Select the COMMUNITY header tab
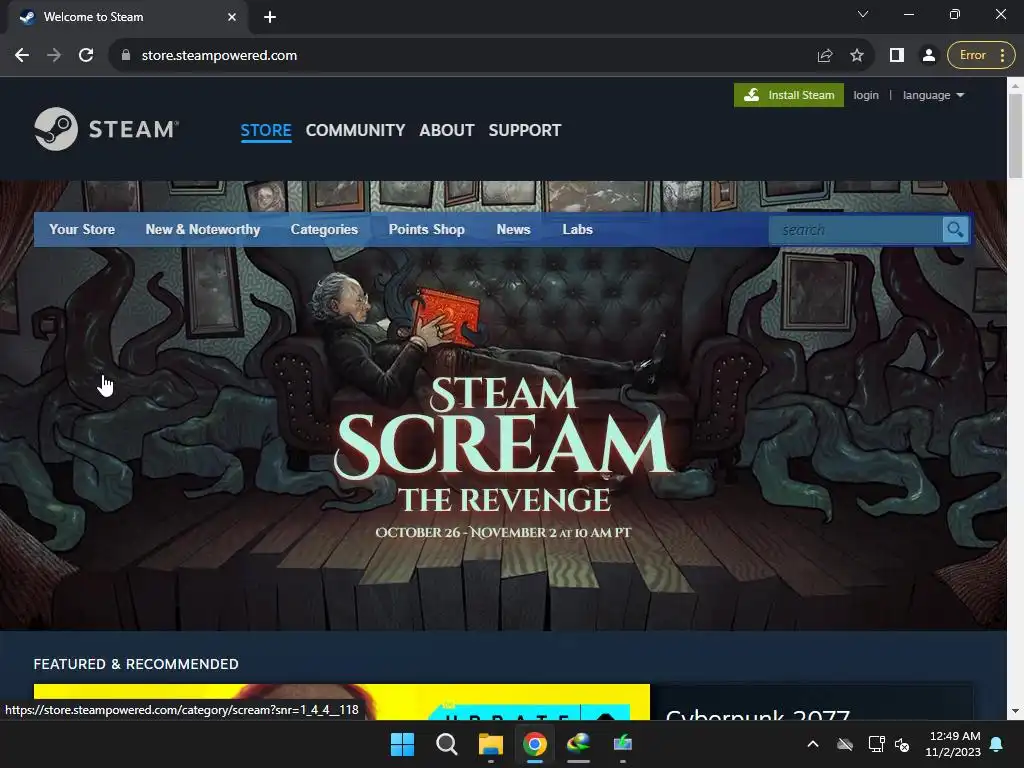1024x768 pixels. pos(355,131)
